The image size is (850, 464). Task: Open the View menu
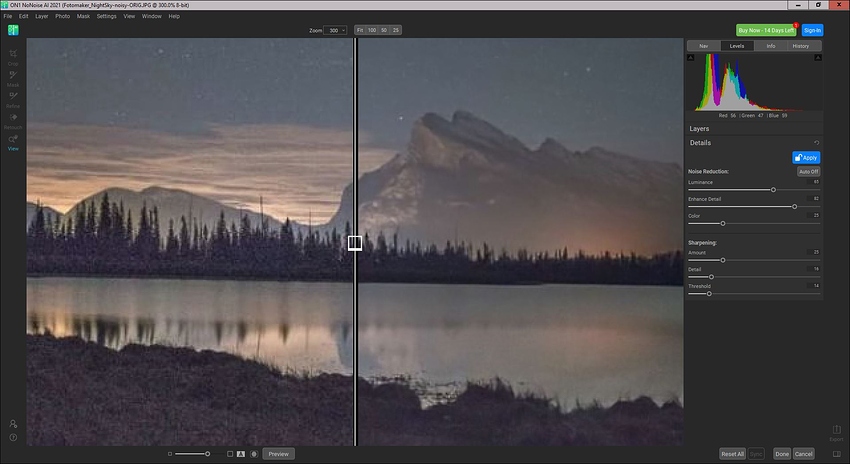tap(129, 16)
